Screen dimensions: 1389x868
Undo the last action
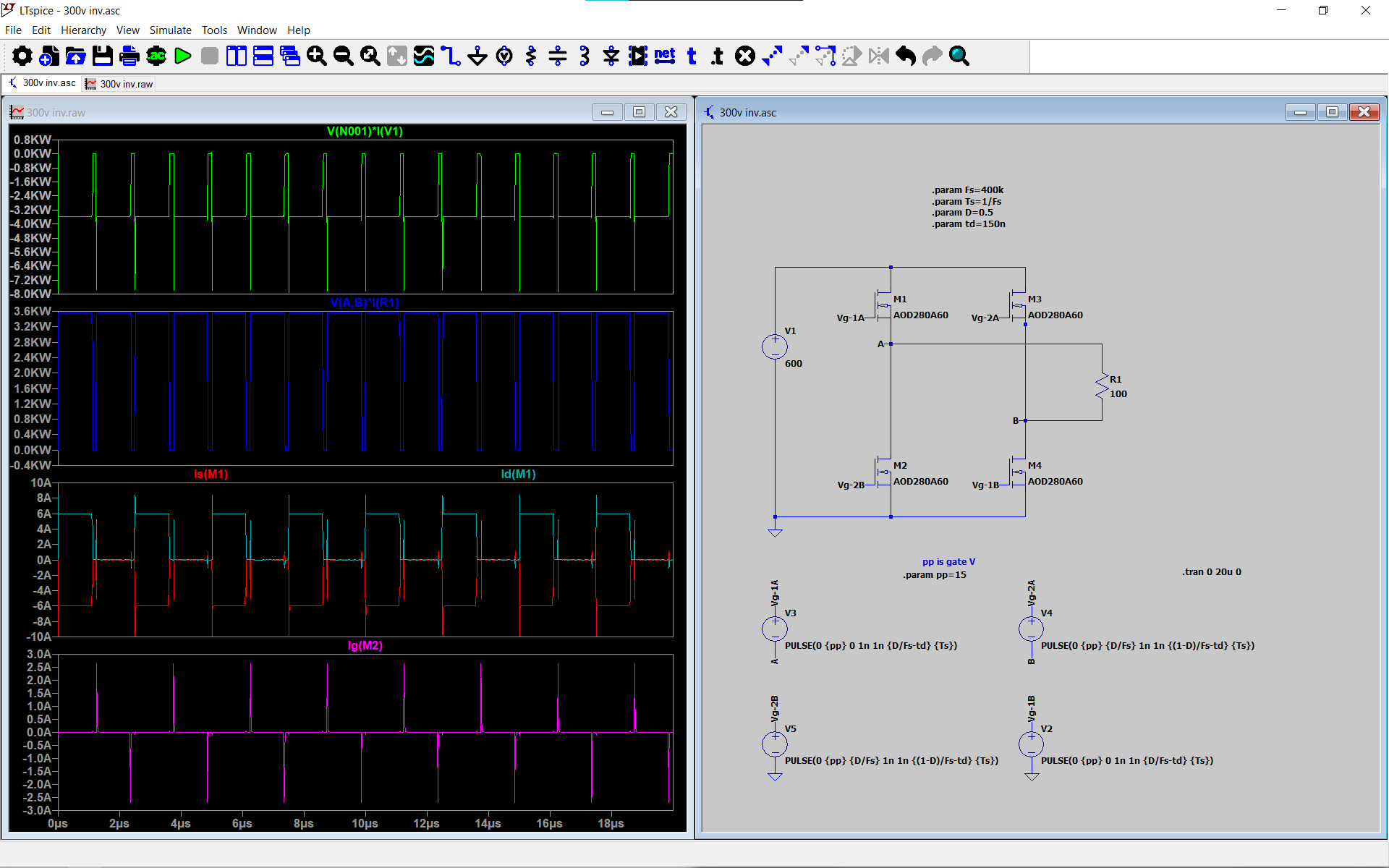coord(906,56)
